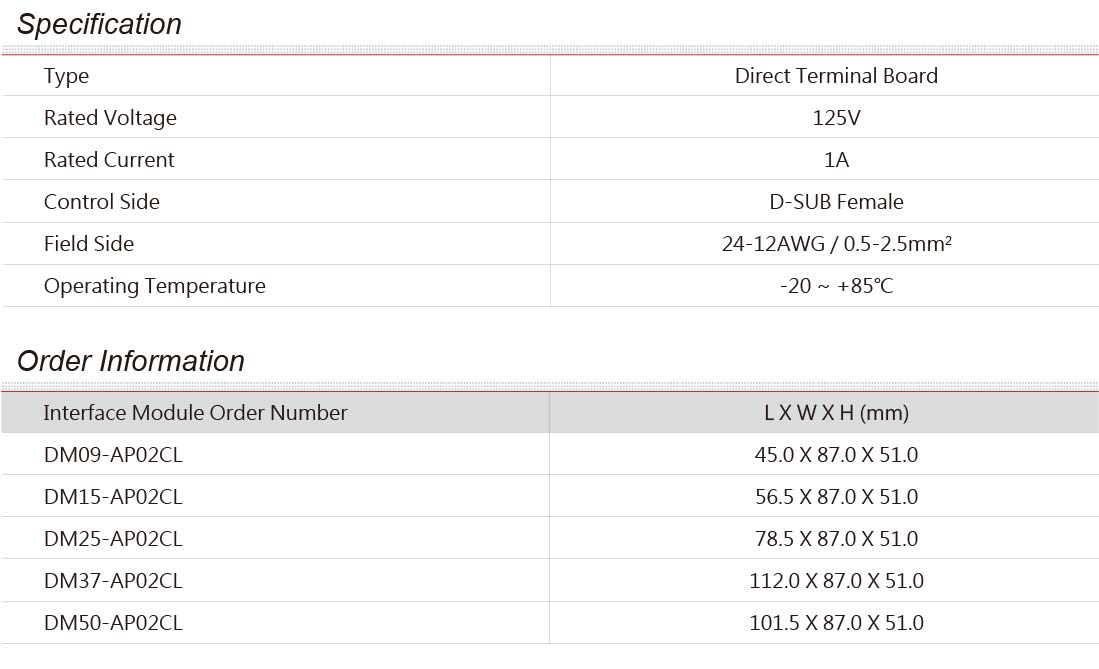The width and height of the screenshot is (1099, 669).
Task: Click dimension 56.5 X 87.0 X 51.0
Action: pos(836,496)
